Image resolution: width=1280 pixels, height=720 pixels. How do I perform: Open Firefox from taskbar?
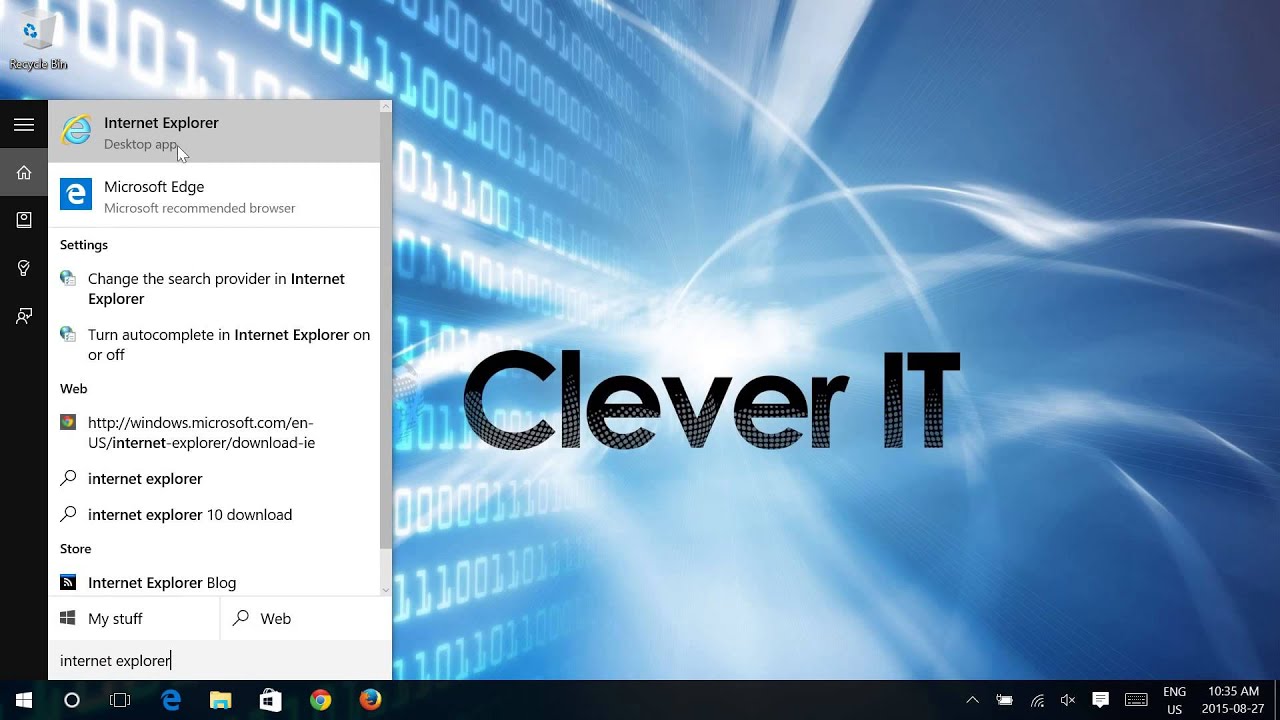(371, 700)
